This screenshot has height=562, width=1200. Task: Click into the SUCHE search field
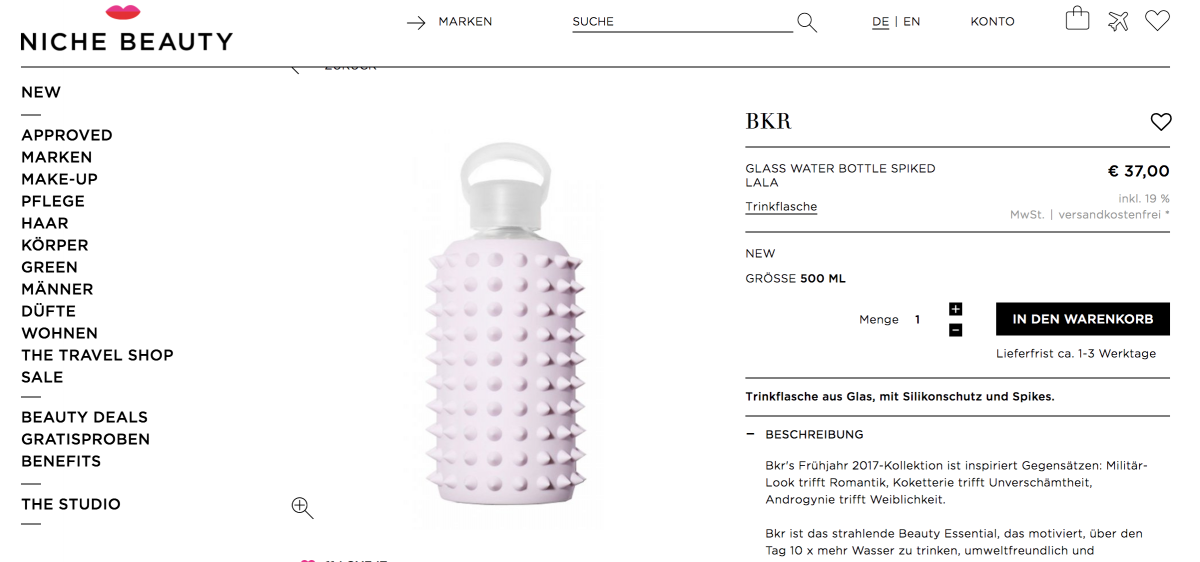[x=682, y=22]
